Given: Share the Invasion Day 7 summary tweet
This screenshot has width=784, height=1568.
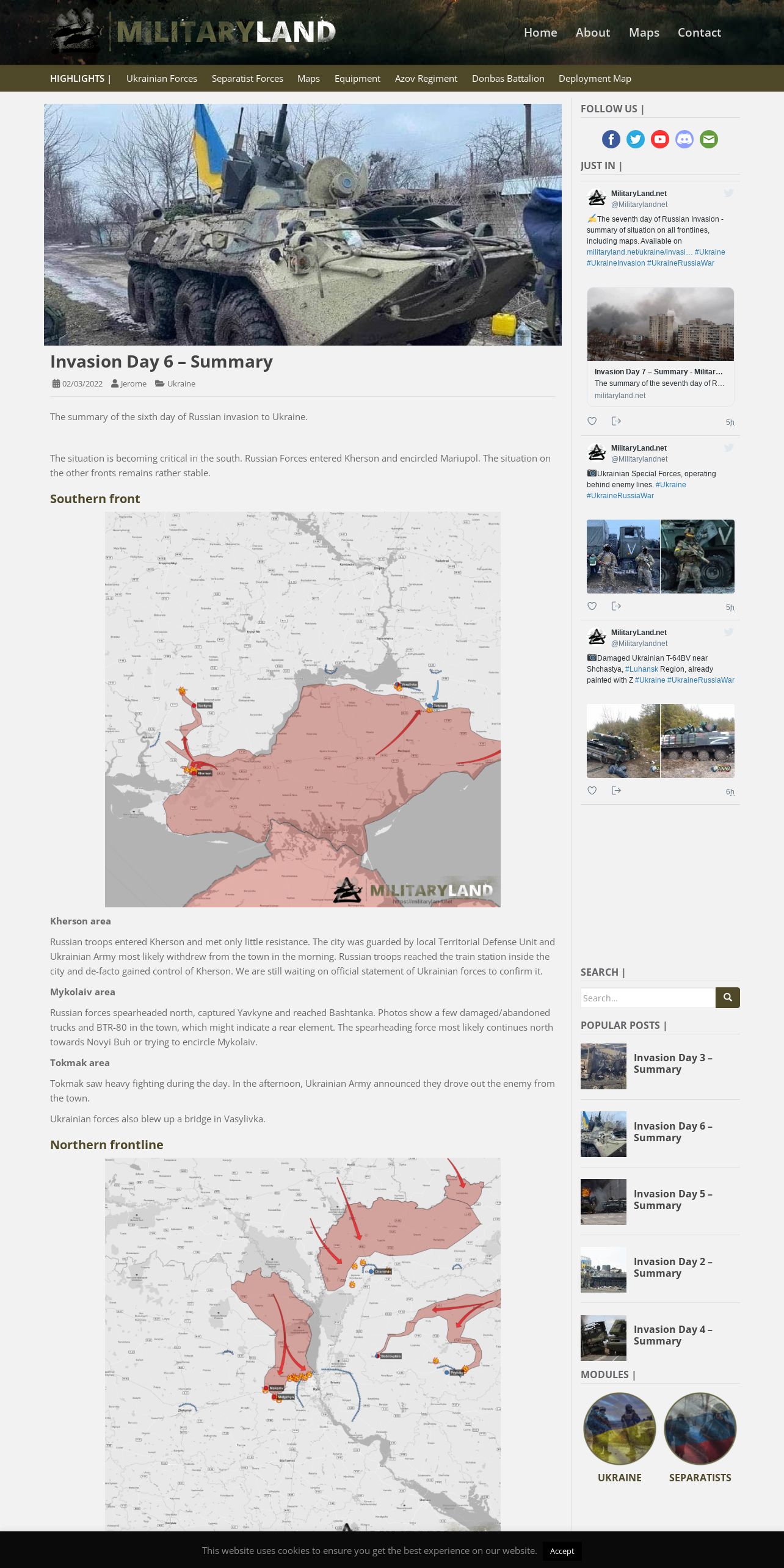Looking at the screenshot, I should click(616, 421).
